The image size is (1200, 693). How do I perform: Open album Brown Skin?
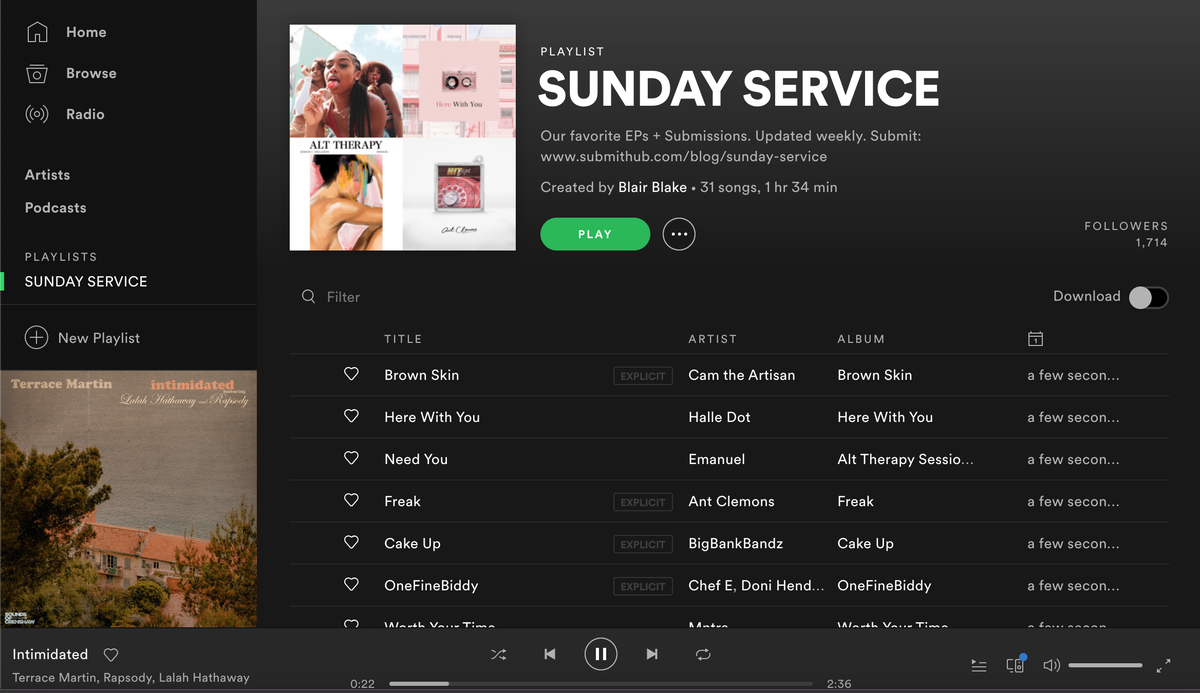click(875, 375)
